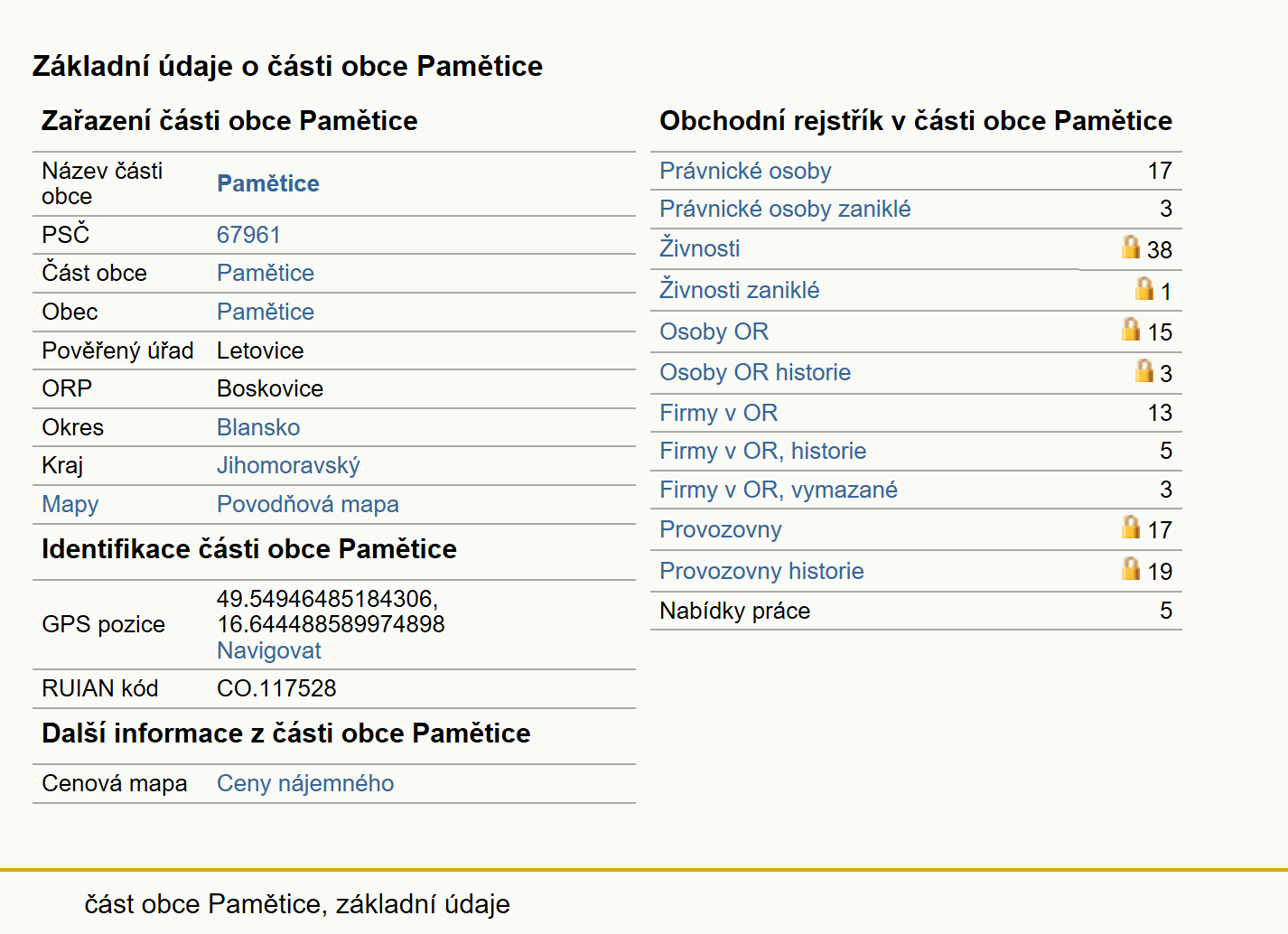1288x934 pixels.
Task: Click the padlock icon in Osoby OR row
Action: [1131, 329]
